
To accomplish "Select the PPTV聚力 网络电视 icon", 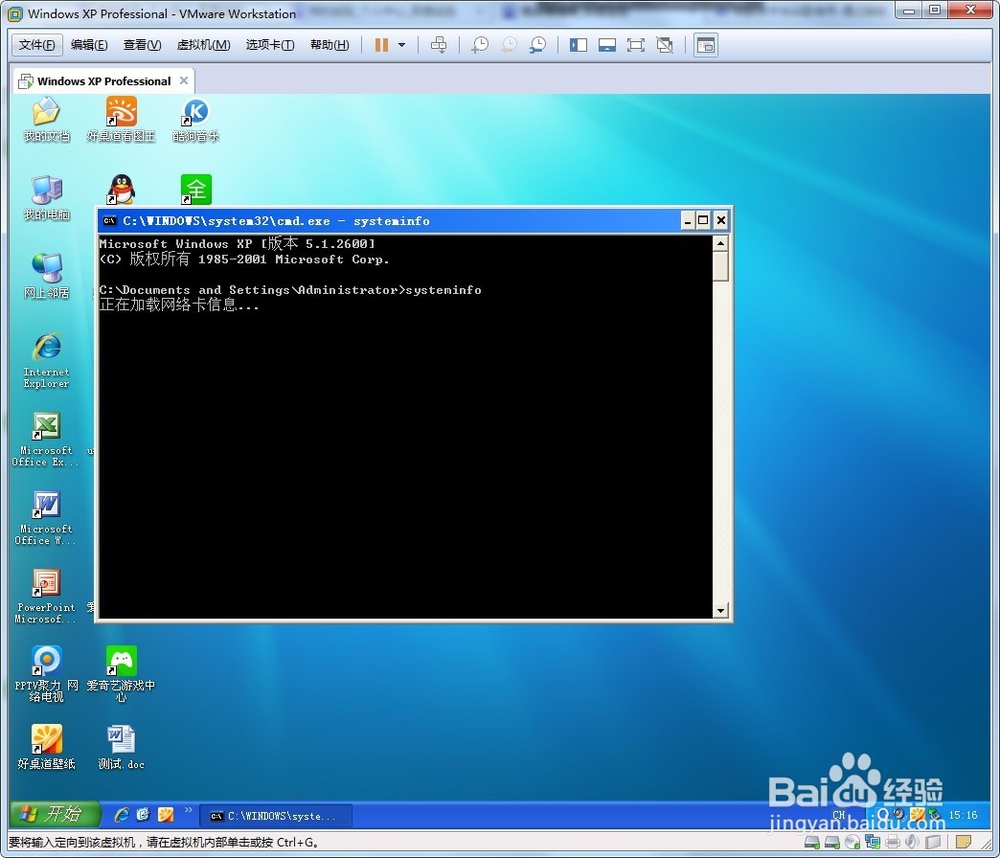I will coord(46,674).
